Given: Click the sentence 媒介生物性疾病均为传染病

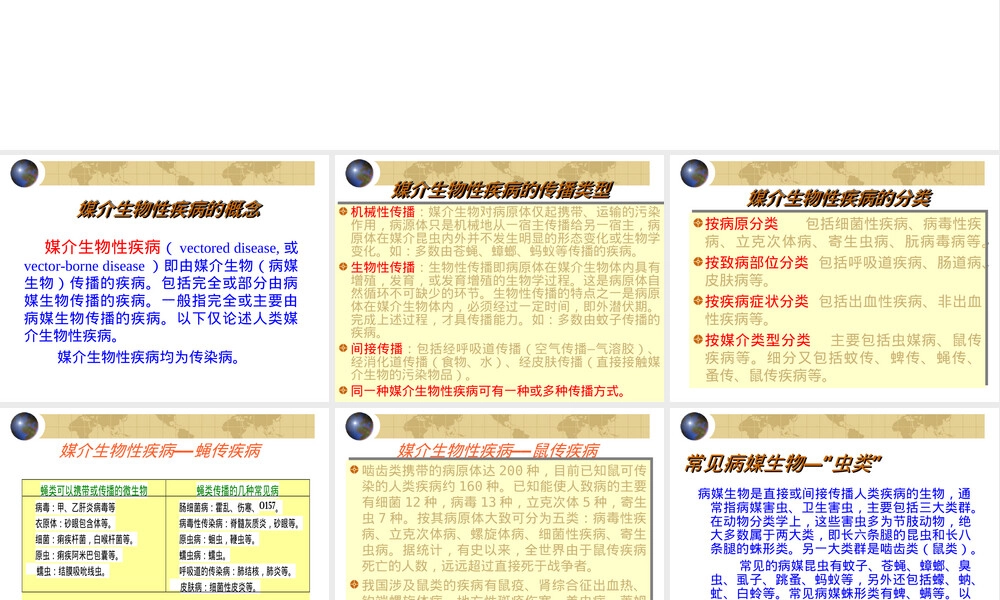Looking at the screenshot, I should click(x=148, y=357).
